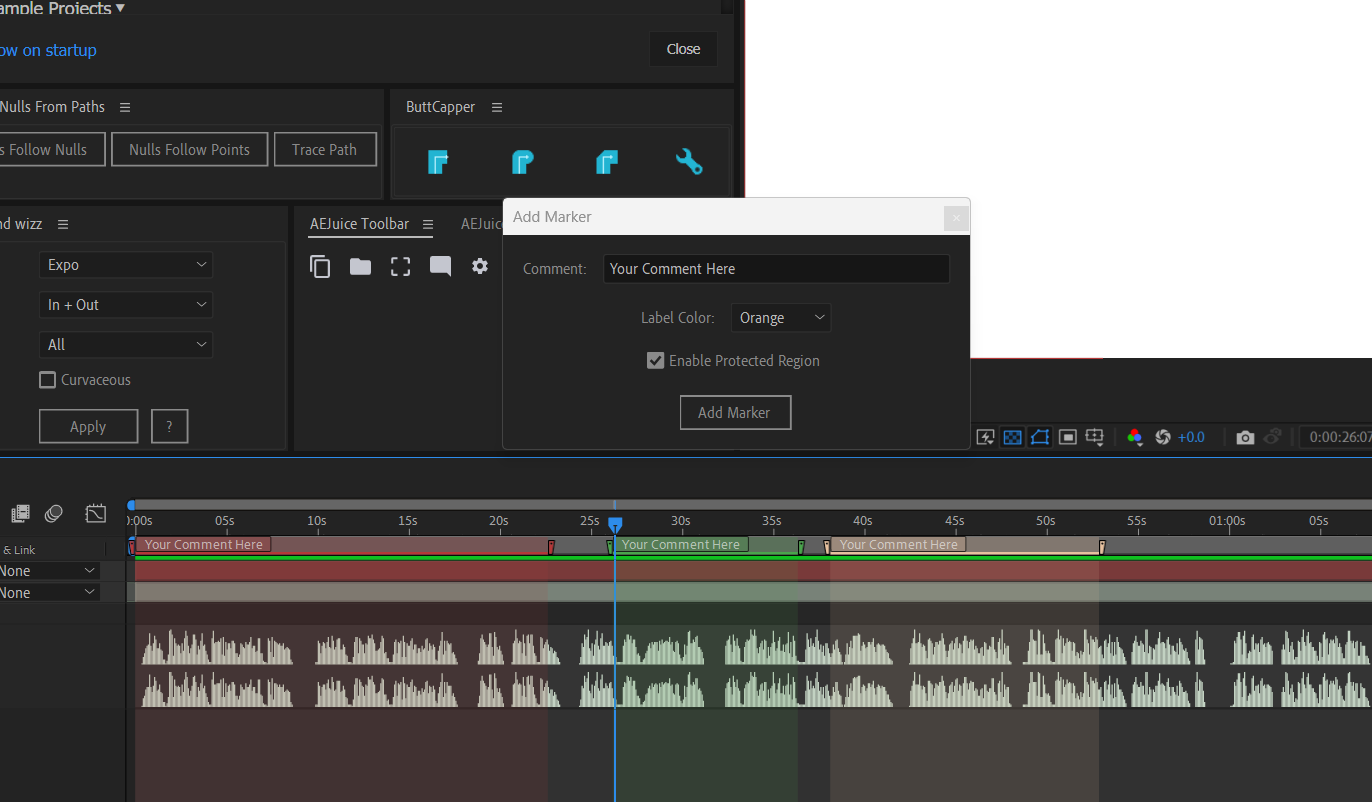The image size is (1372, 802).
Task: Click the red Your Comment Here marker
Action: pyautogui.click(x=203, y=545)
